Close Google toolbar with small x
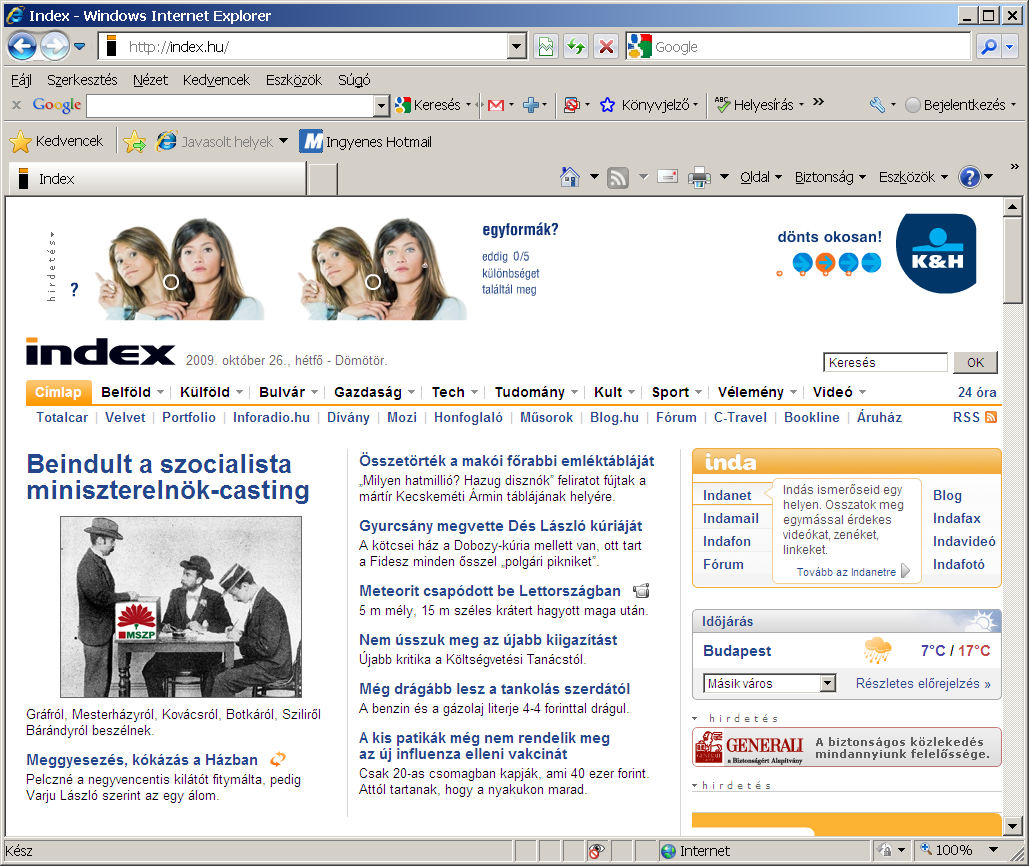 click(16, 104)
